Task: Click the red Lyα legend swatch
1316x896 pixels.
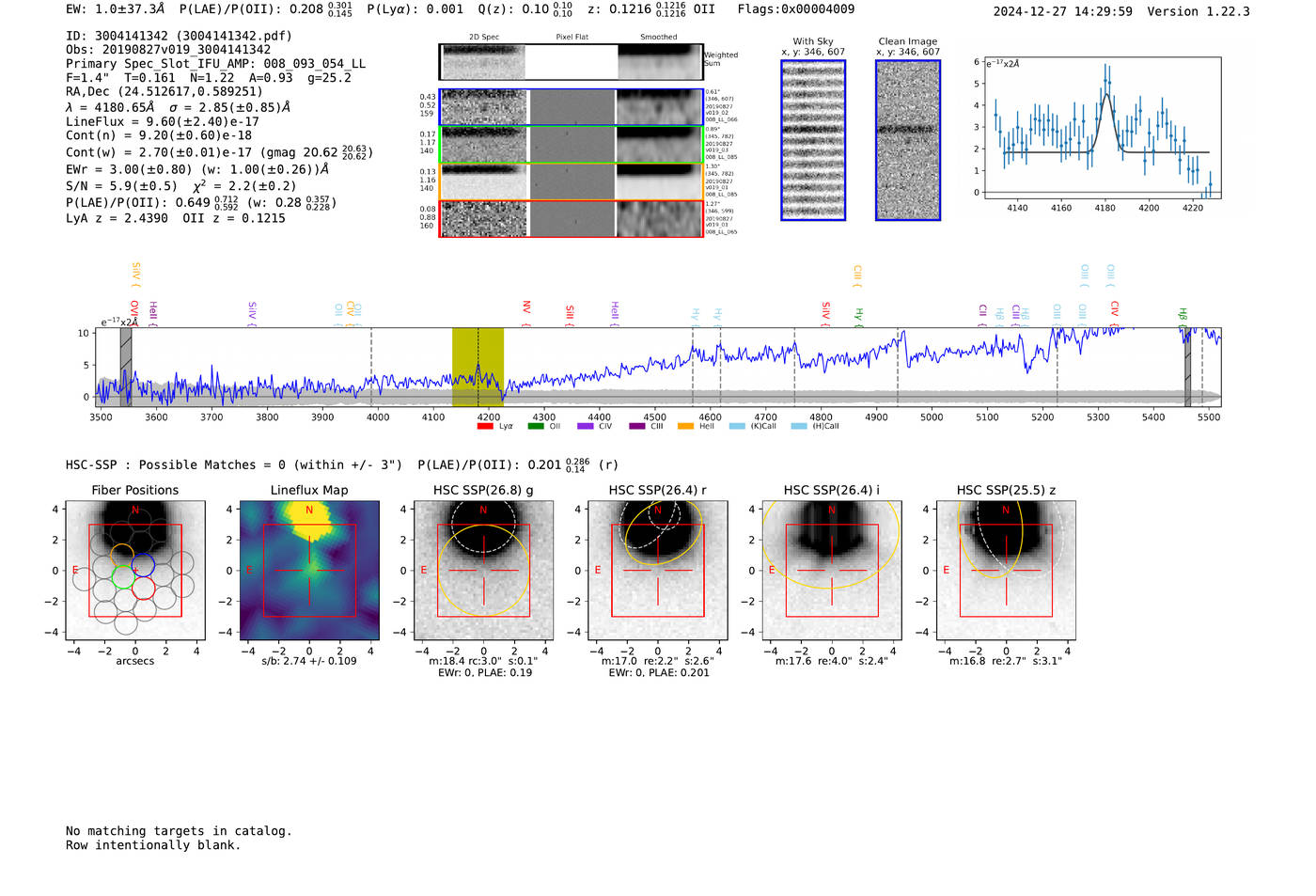Action: coord(485,426)
